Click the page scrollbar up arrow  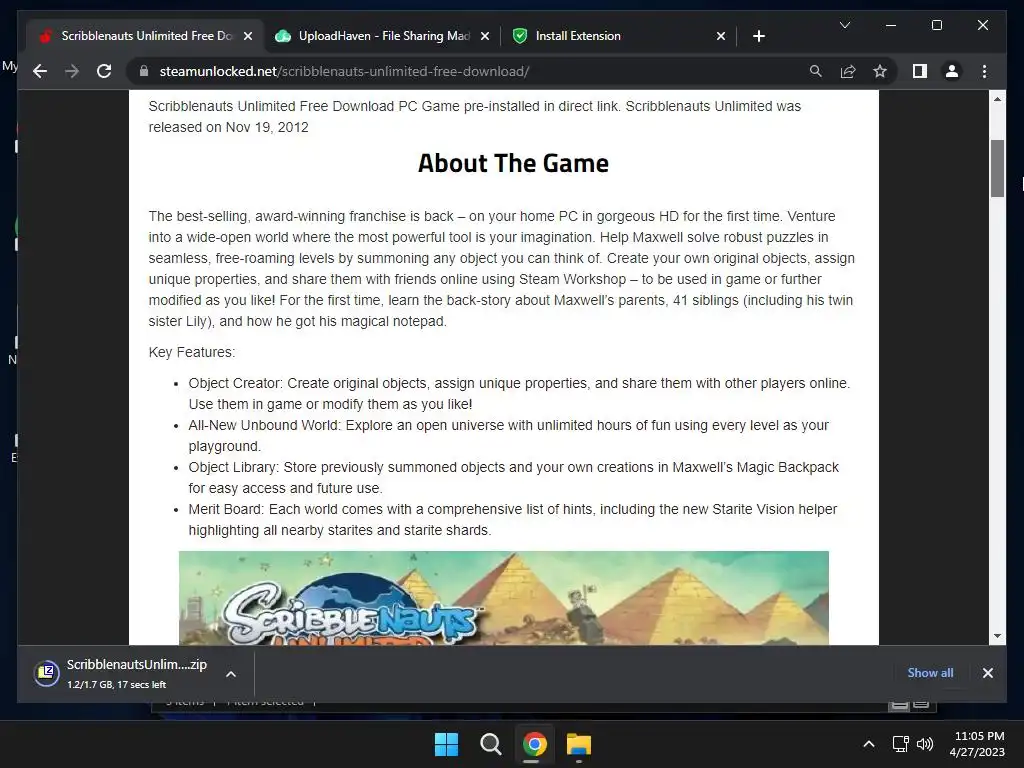[x=997, y=99]
